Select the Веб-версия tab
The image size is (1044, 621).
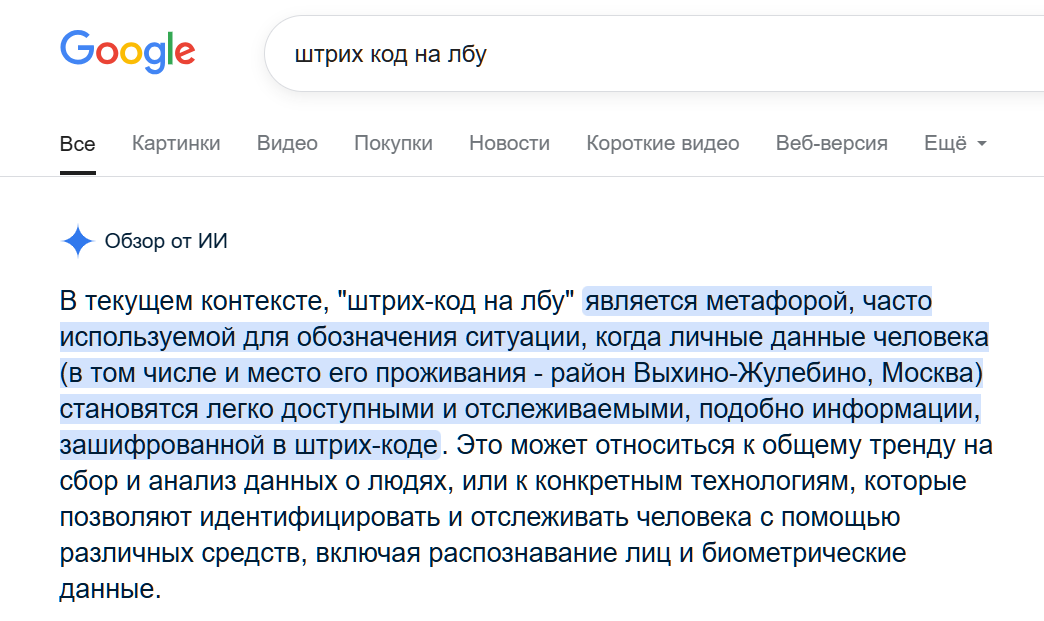832,143
